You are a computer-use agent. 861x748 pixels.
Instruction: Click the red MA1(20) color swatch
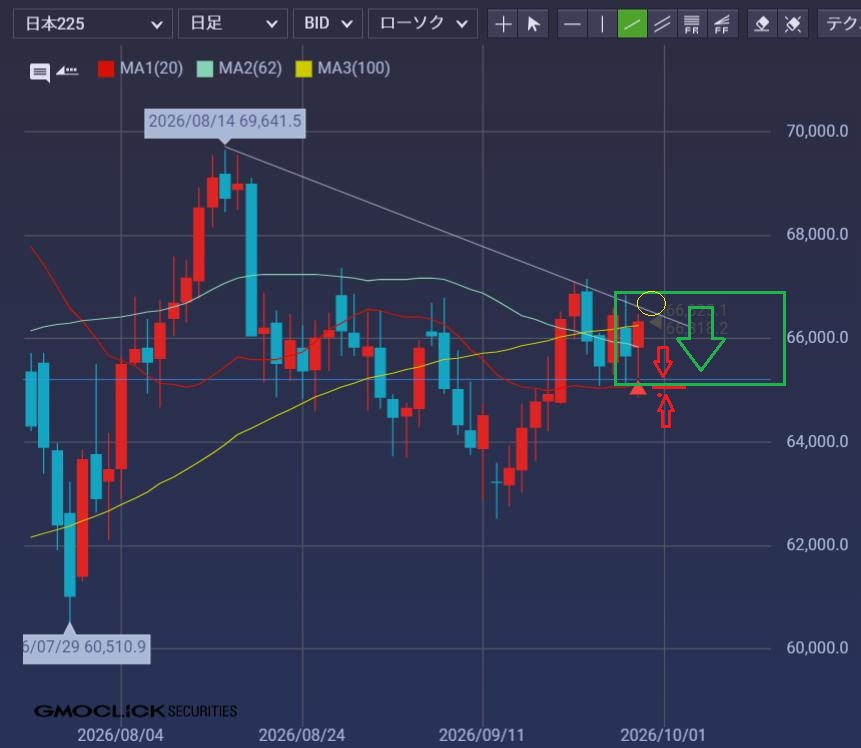(x=106, y=69)
